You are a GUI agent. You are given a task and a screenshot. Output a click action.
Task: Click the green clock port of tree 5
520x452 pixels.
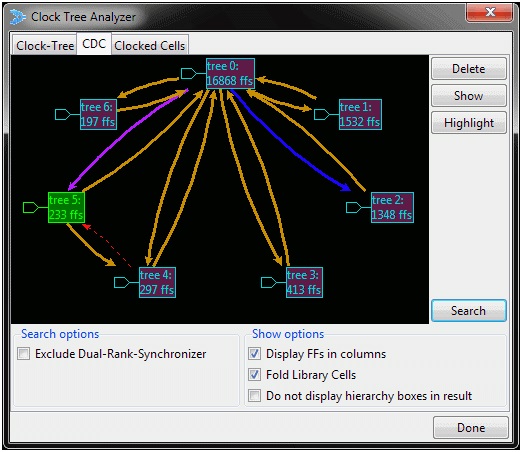31,207
